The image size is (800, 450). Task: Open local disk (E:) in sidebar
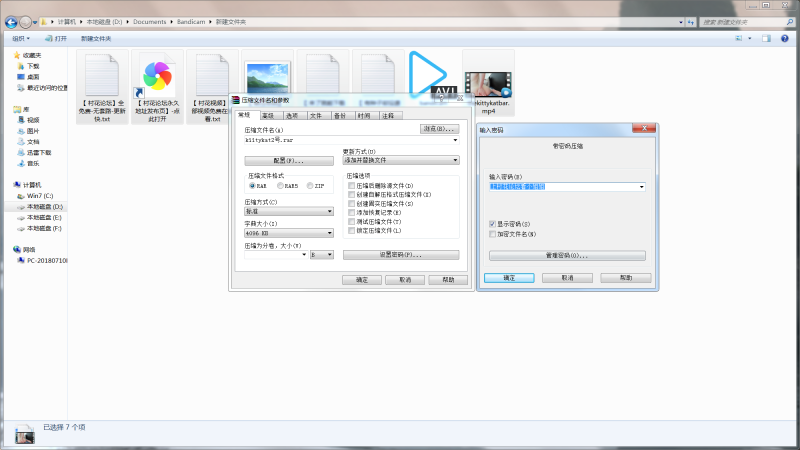39,217
